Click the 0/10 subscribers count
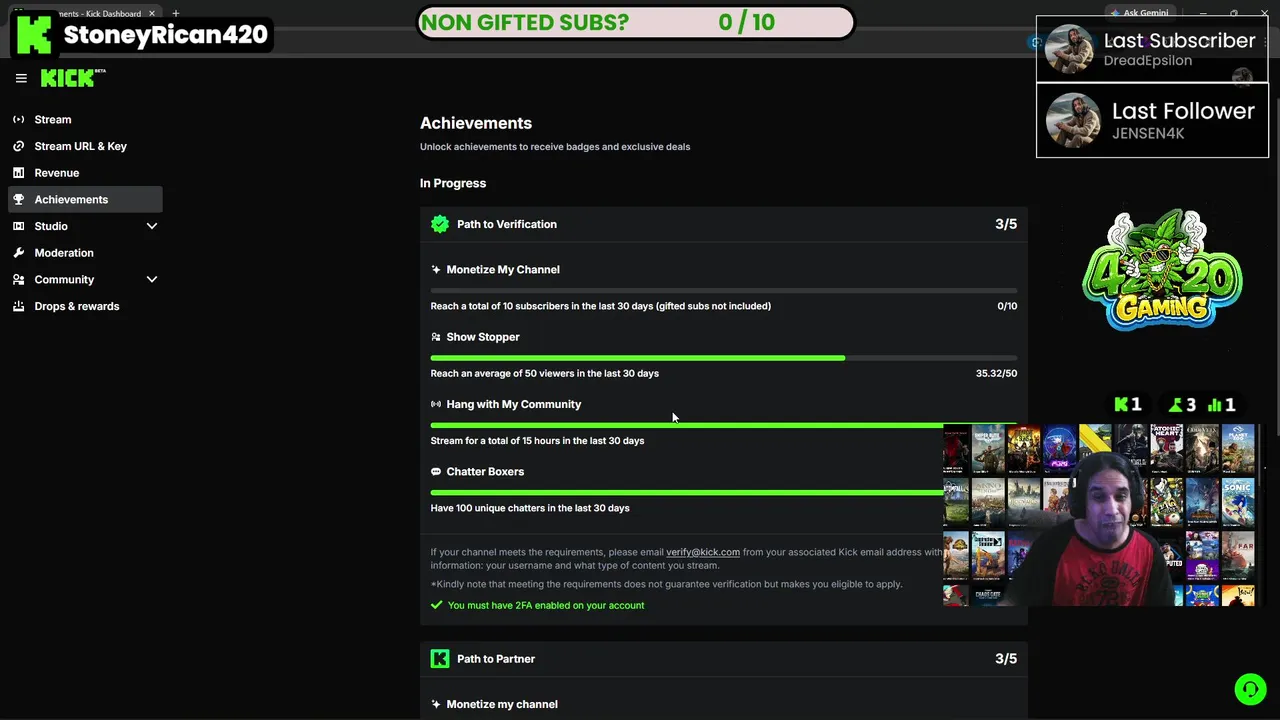Viewport: 1280px width, 720px height. pyautogui.click(x=1007, y=306)
